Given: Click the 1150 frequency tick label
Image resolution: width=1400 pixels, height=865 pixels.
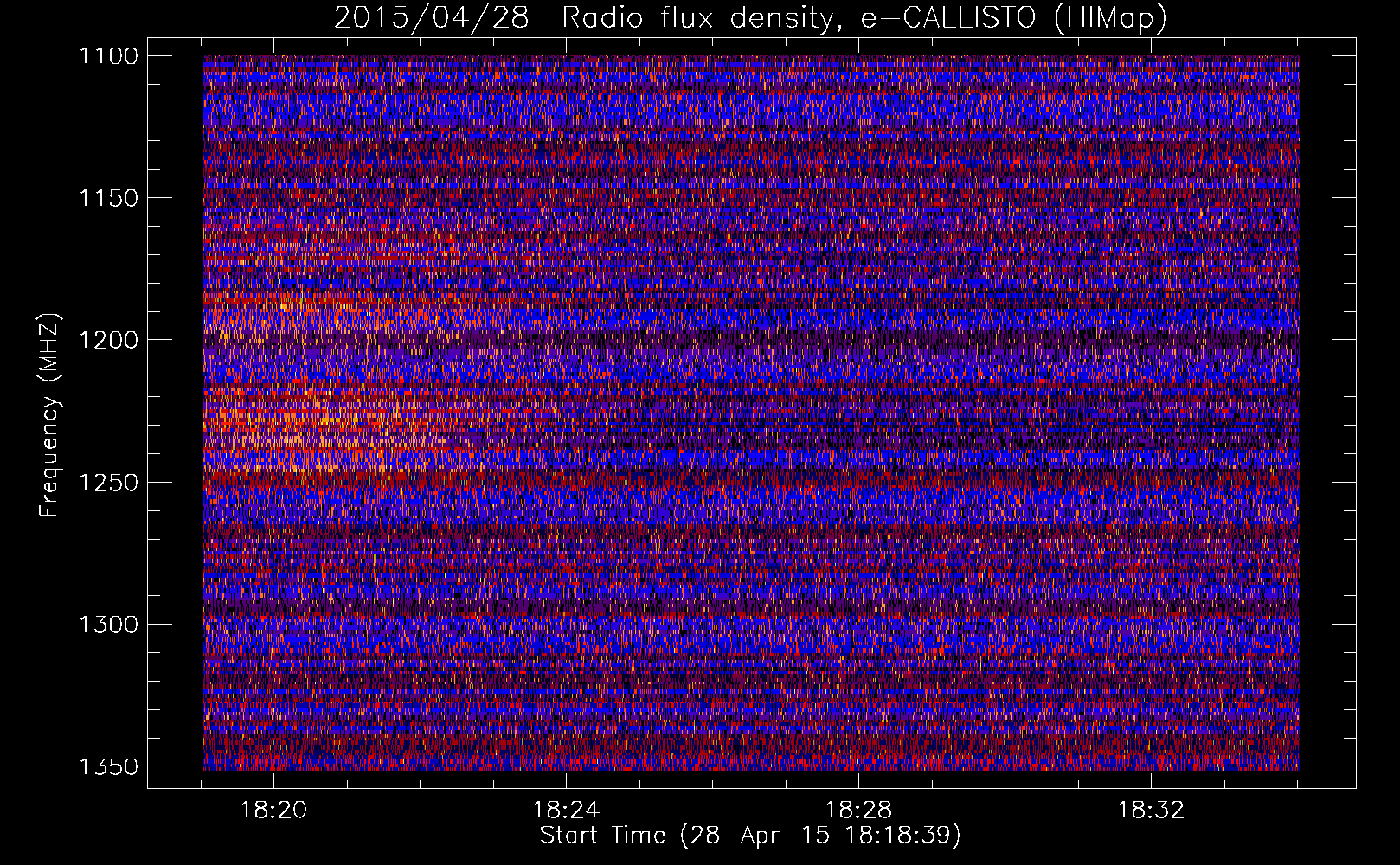Looking at the screenshot, I should click(108, 198).
